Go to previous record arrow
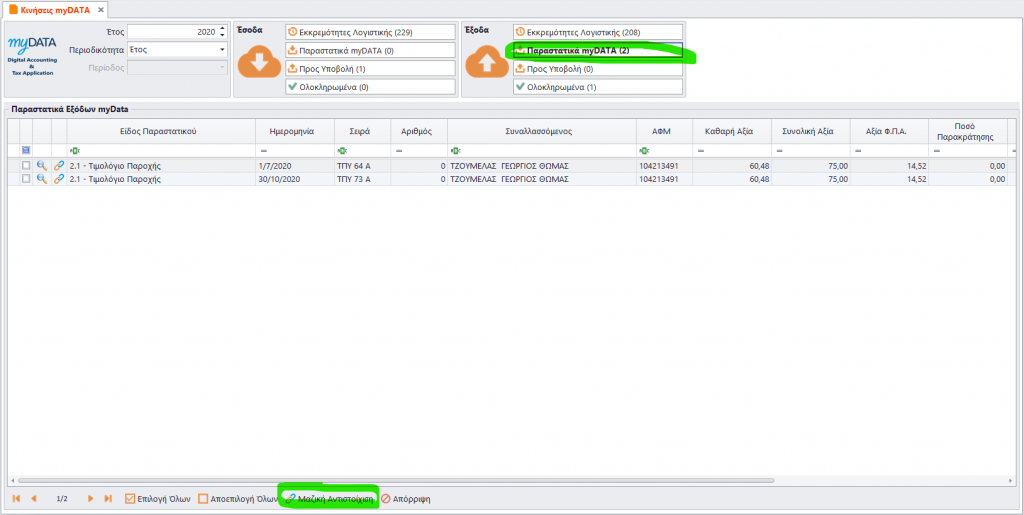 point(33,499)
